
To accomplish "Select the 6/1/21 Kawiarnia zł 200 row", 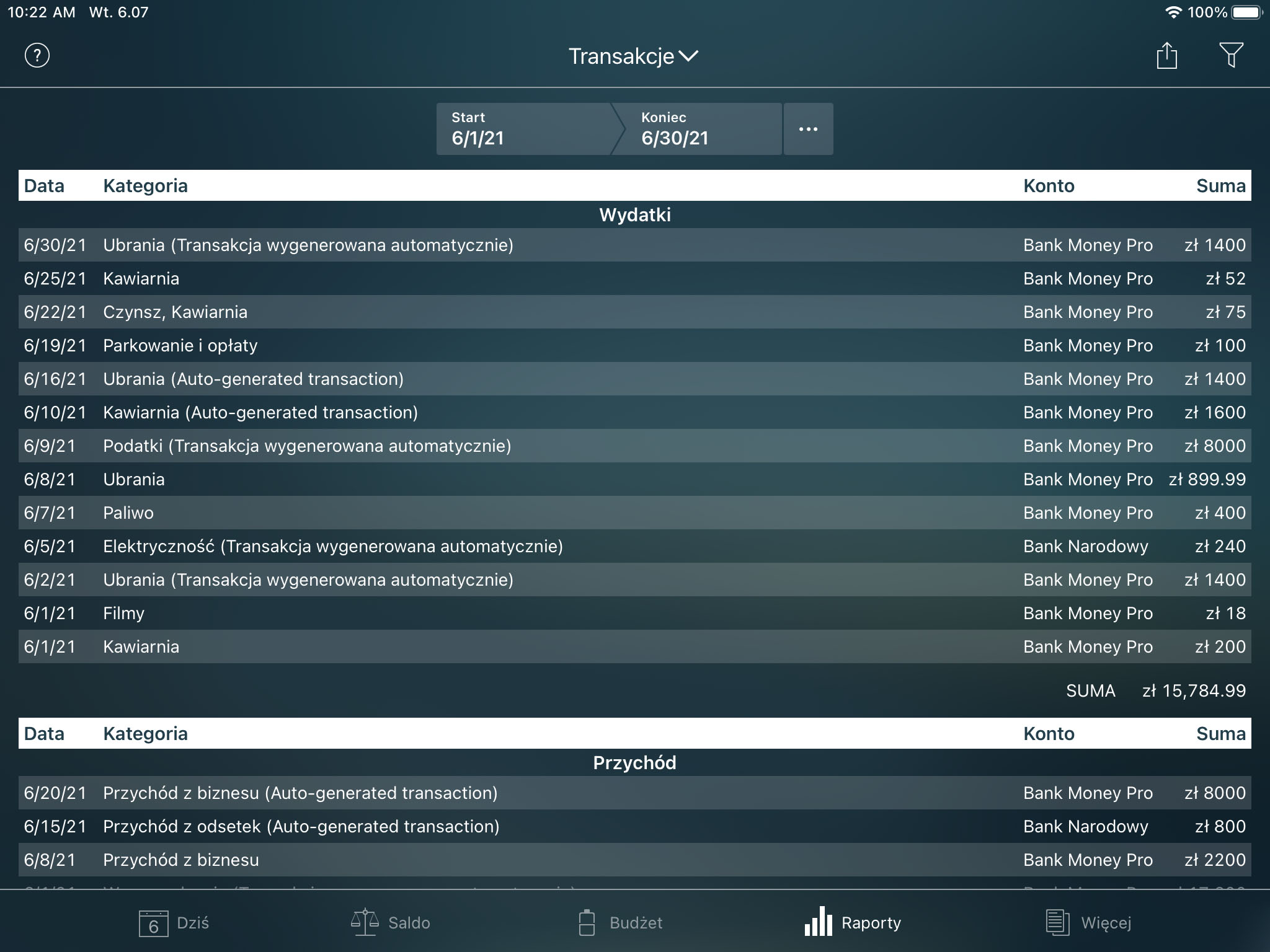I will coord(635,646).
